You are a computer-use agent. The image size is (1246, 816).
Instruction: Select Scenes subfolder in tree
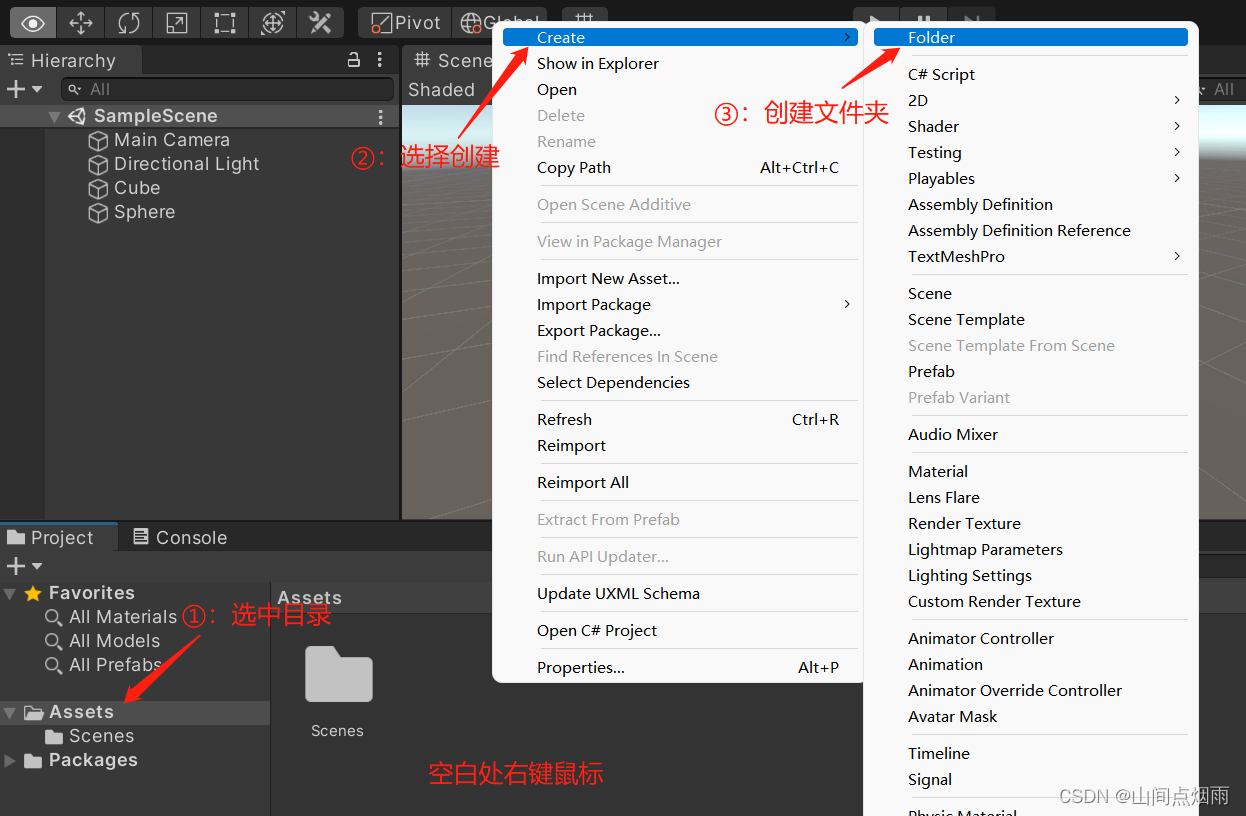point(101,736)
